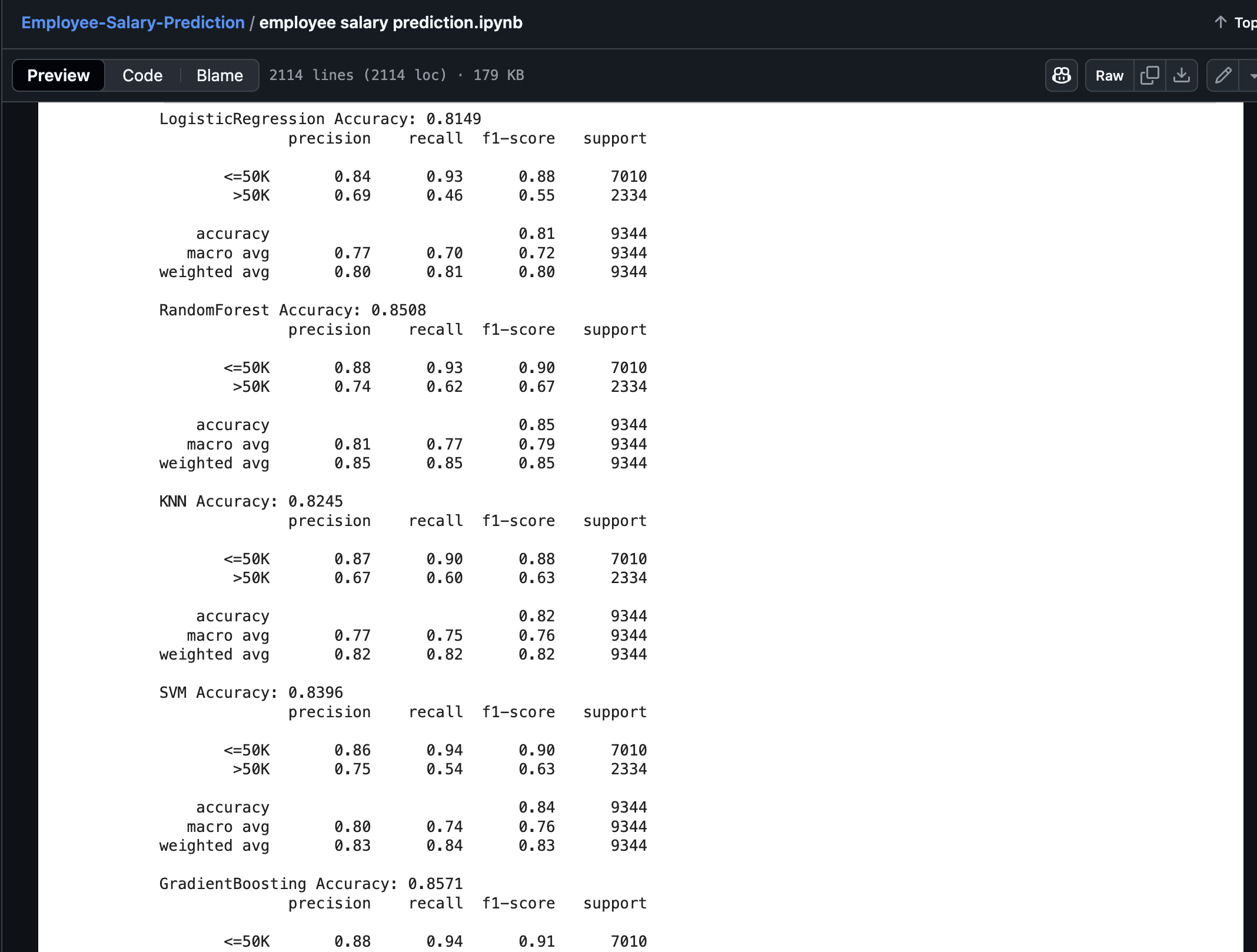The image size is (1257, 952).
Task: Click the up arrow beside Top
Action: point(1221,22)
